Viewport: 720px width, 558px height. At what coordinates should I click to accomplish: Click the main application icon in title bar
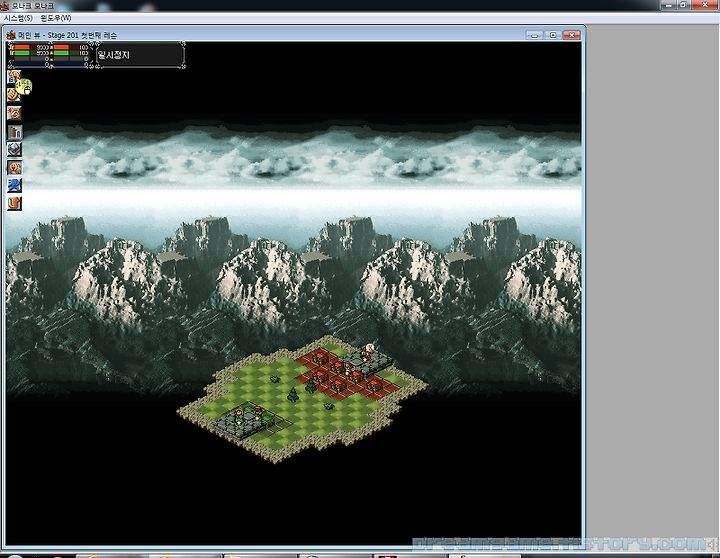(4, 6)
